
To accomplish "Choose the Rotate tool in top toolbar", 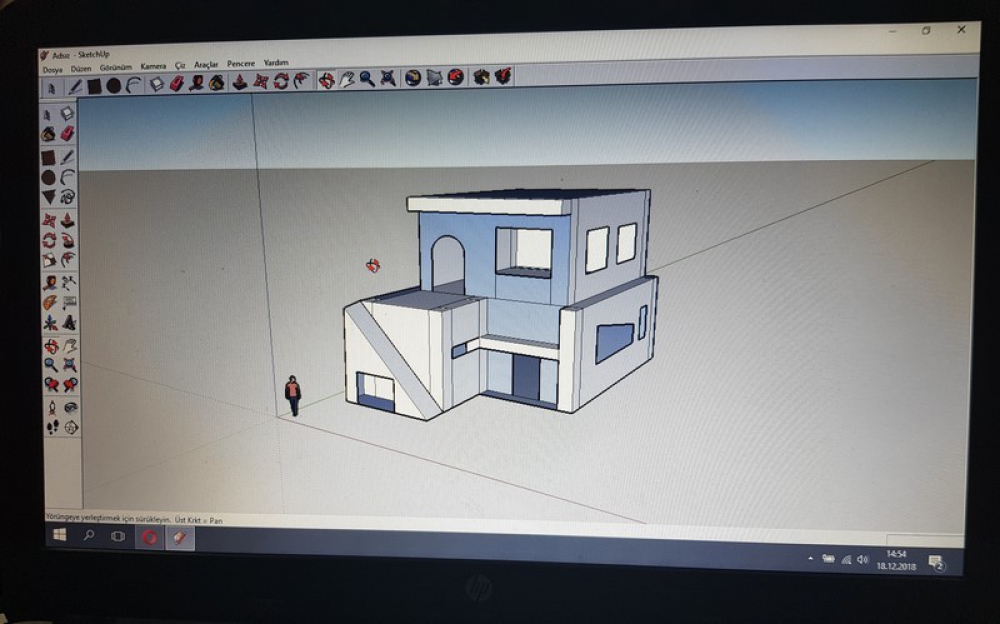I will (281, 81).
